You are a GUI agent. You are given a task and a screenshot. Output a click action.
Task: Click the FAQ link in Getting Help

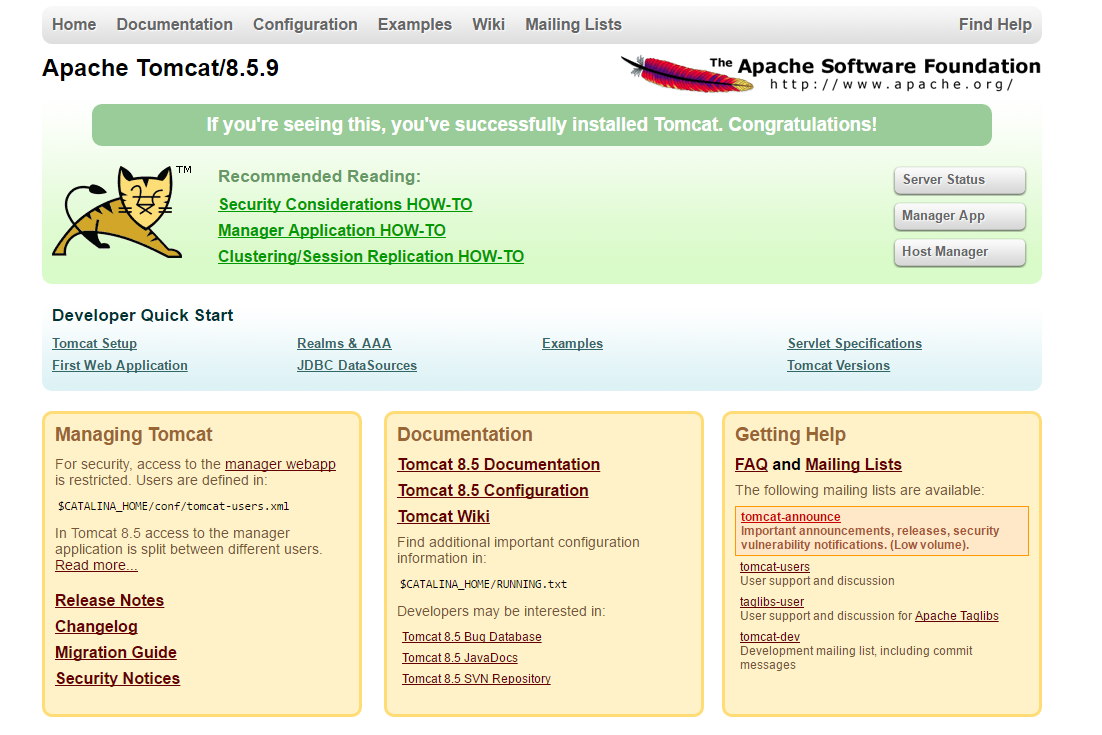tap(751, 464)
